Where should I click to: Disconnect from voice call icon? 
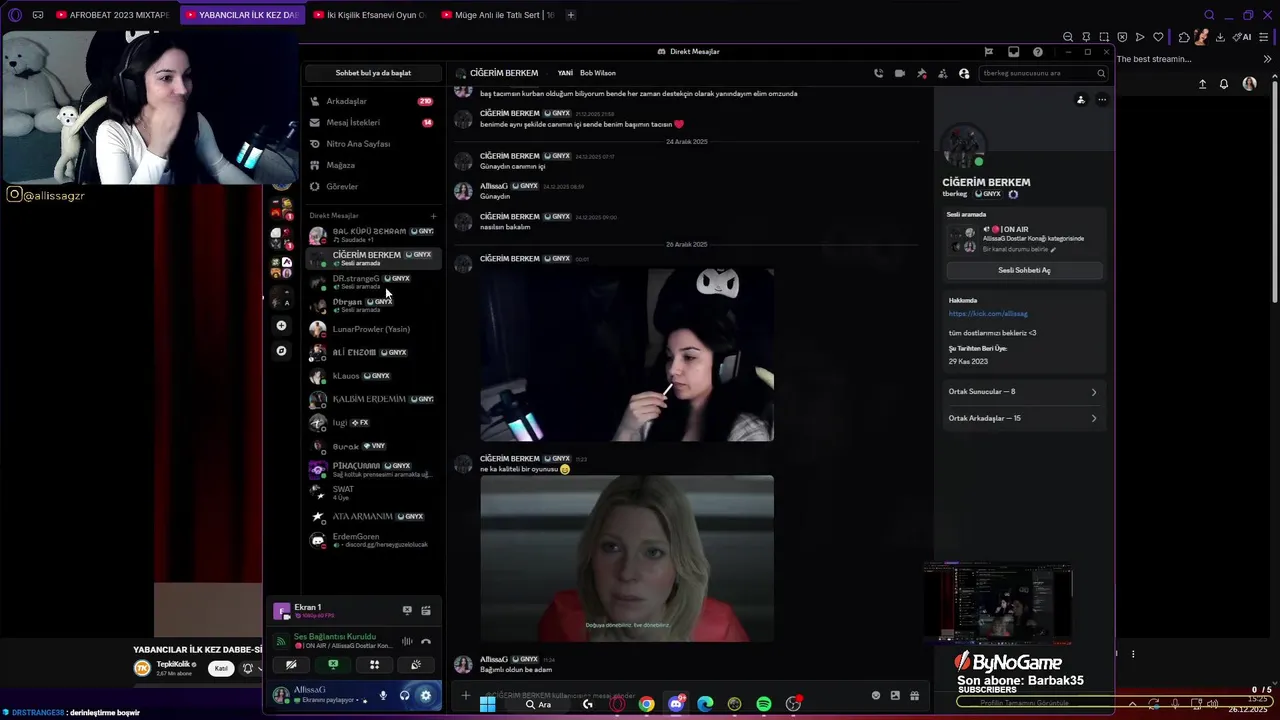pyautogui.click(x=426, y=641)
